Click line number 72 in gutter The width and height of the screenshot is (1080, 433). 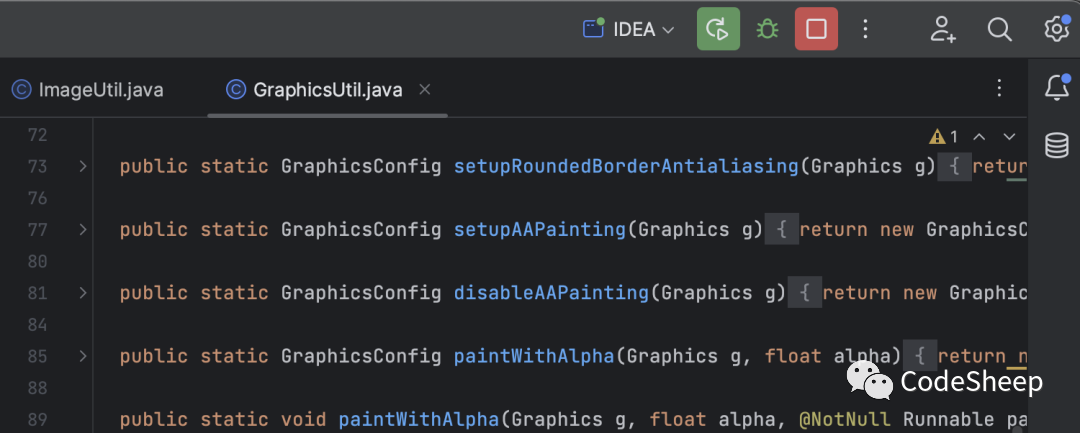click(x=37, y=135)
